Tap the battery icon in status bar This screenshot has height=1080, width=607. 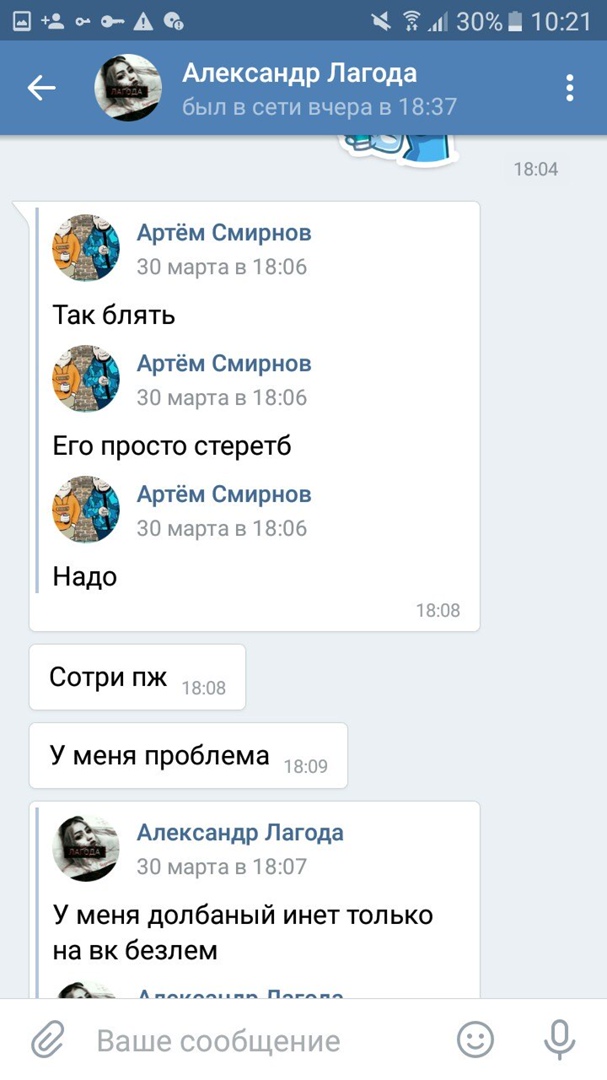[x=515, y=21]
